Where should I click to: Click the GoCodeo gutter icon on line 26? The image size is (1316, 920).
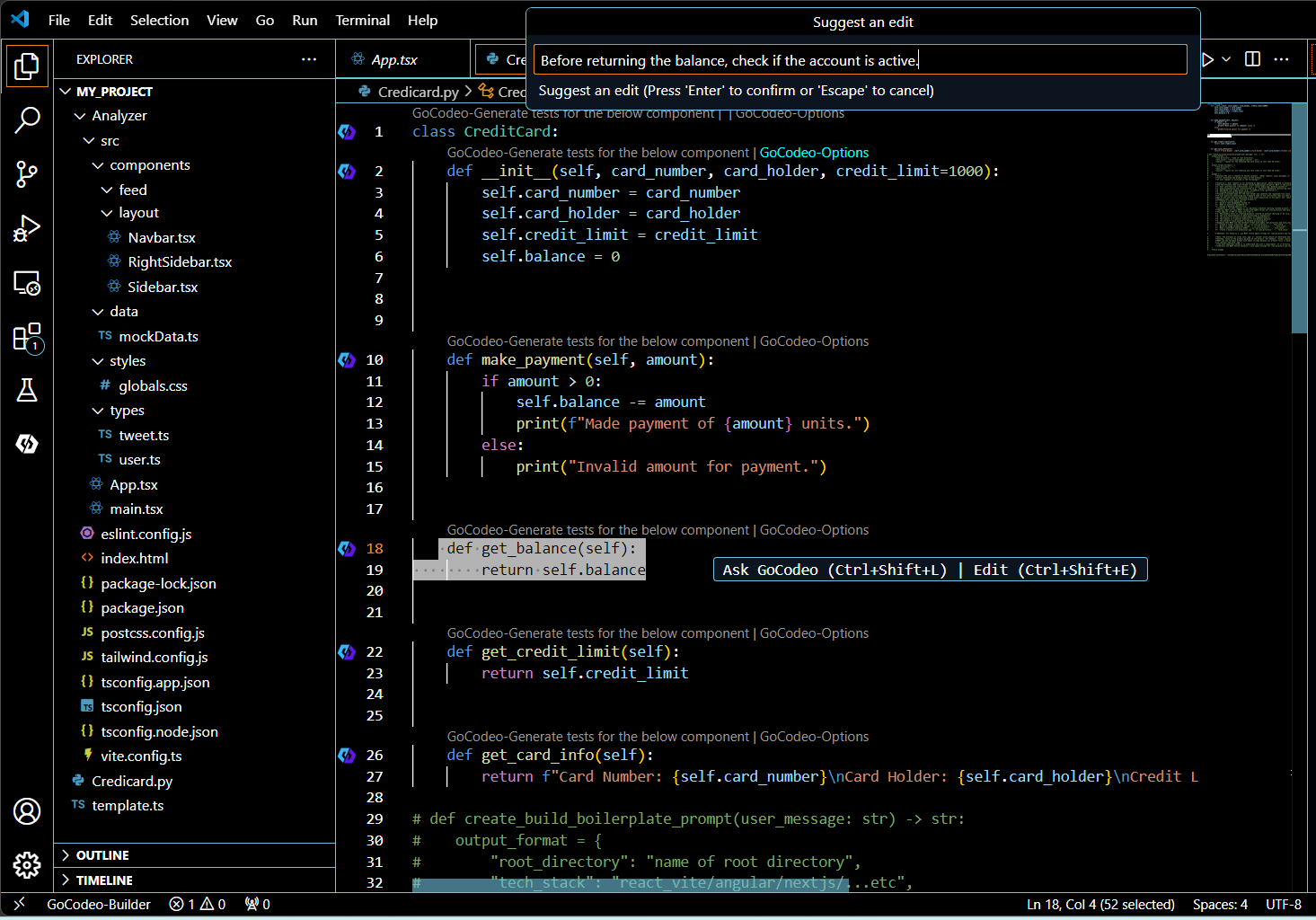click(347, 756)
